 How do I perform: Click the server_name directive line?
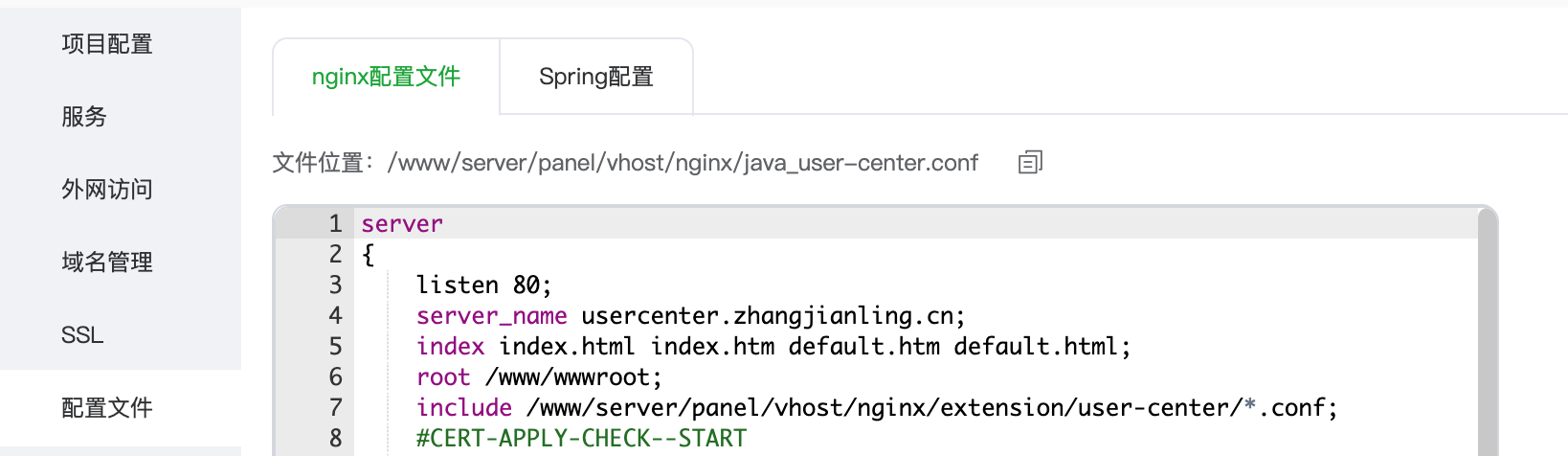pyautogui.click(x=690, y=316)
